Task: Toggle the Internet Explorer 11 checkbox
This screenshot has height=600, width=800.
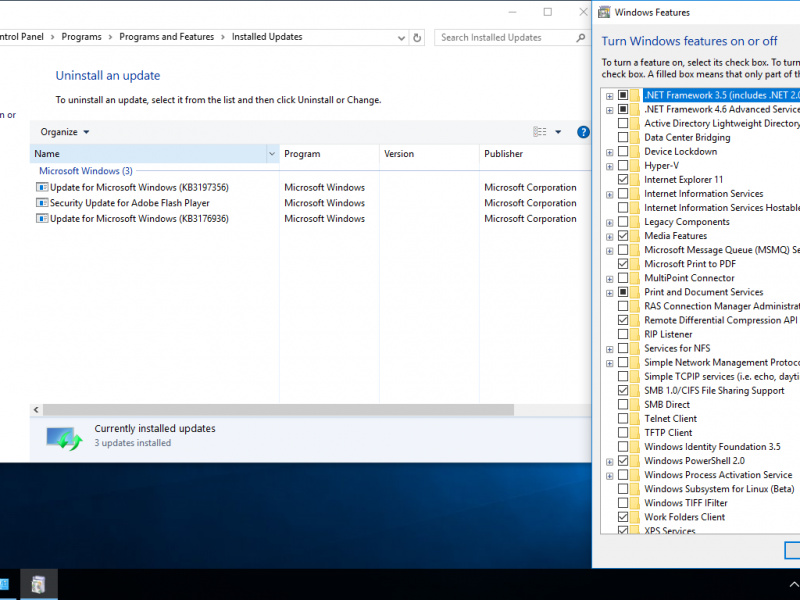Action: (623, 180)
